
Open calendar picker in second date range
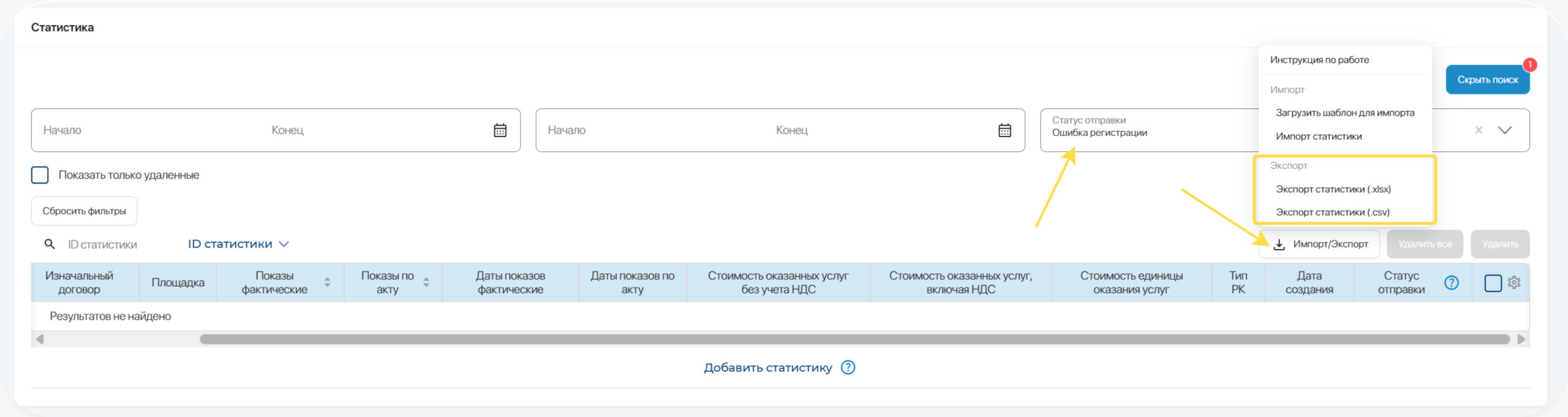[1005, 130]
